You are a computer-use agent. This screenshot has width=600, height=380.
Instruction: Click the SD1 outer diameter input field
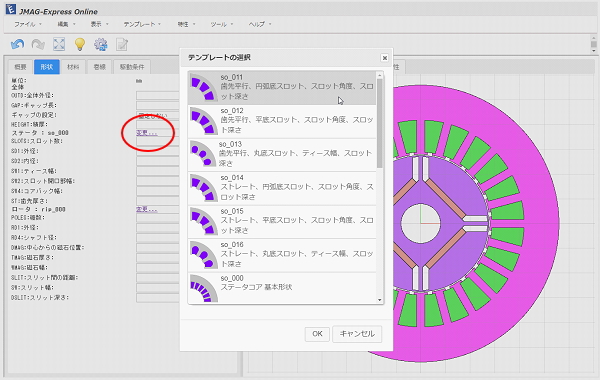(x=158, y=151)
